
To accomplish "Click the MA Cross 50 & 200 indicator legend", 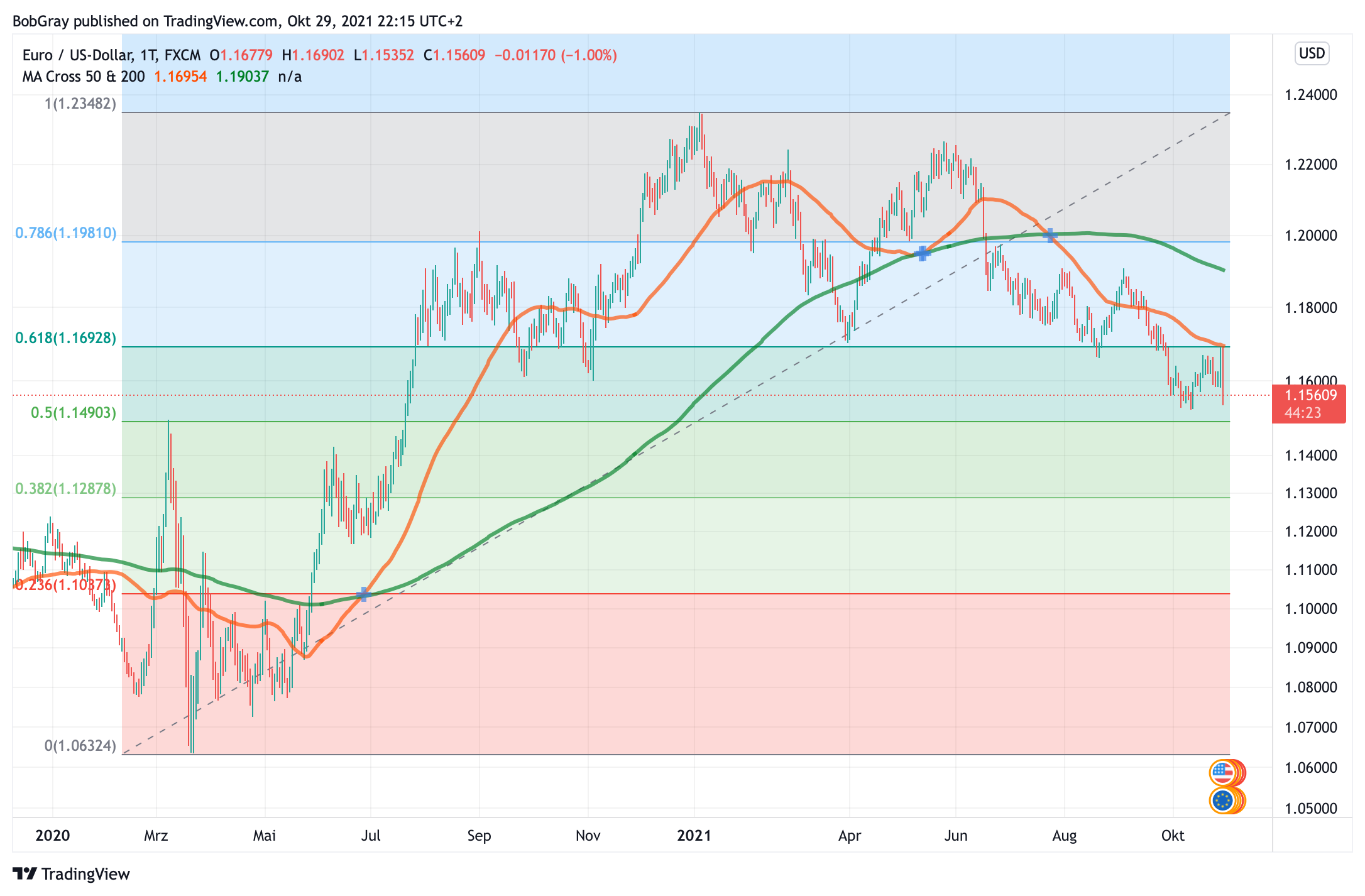I will coord(84,77).
